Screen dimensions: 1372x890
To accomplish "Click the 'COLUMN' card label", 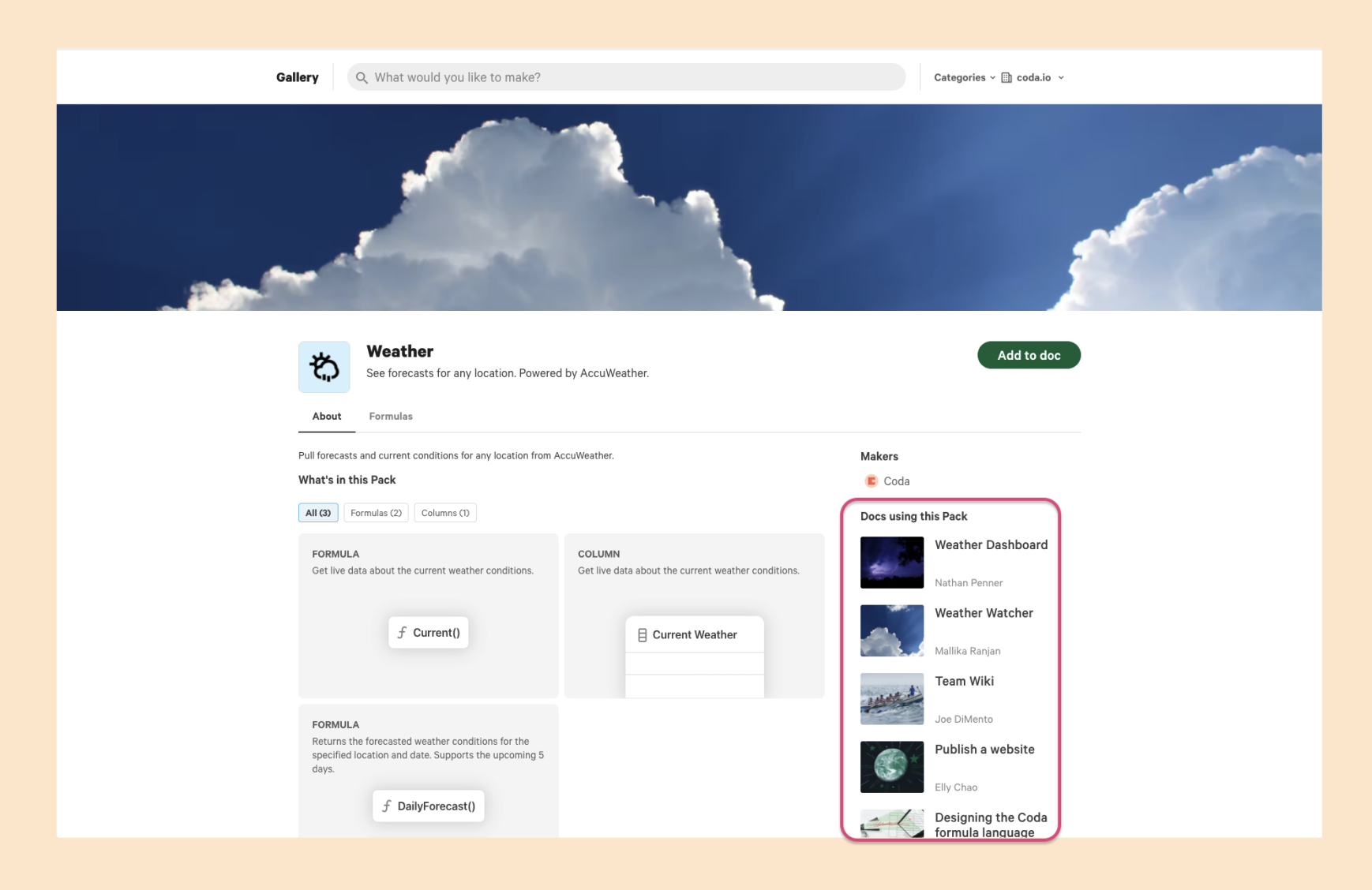I will click(598, 554).
